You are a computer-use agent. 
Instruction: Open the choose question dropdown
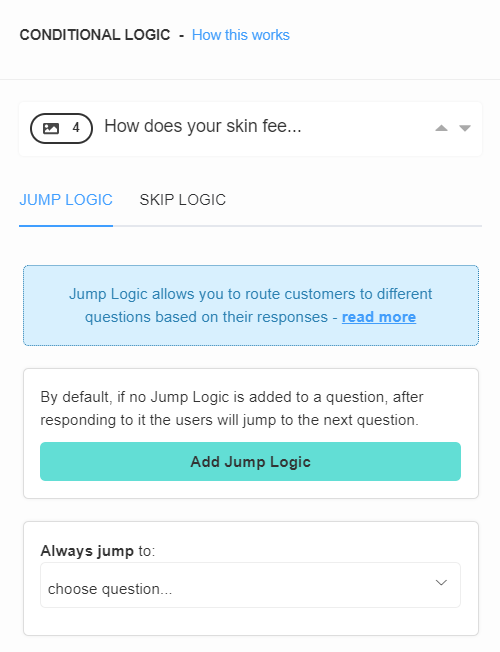pyautogui.click(x=250, y=585)
